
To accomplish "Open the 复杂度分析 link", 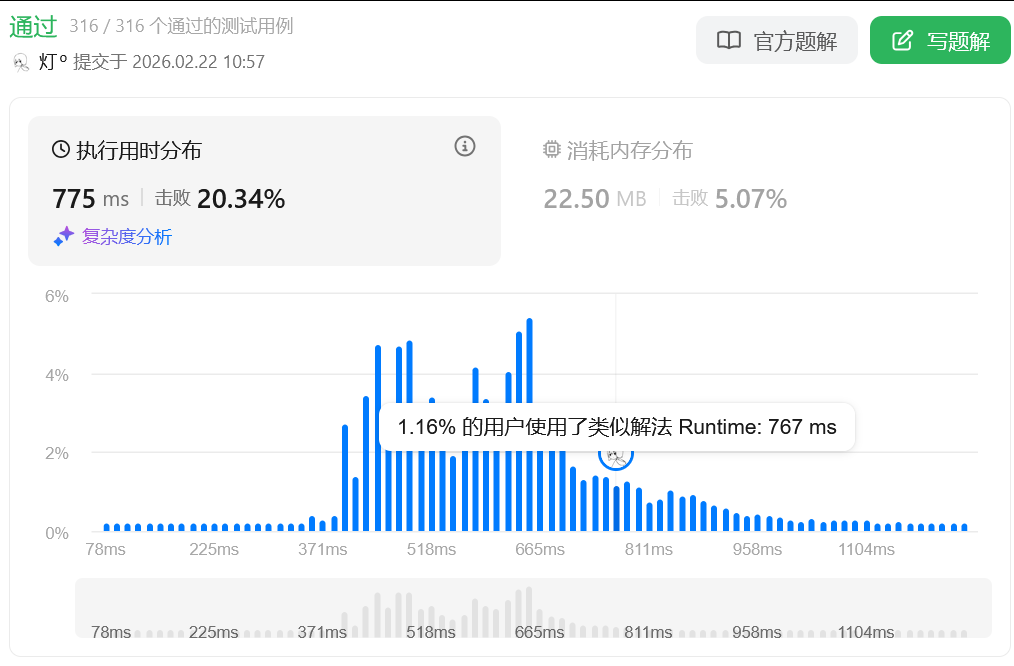I will click(126, 237).
